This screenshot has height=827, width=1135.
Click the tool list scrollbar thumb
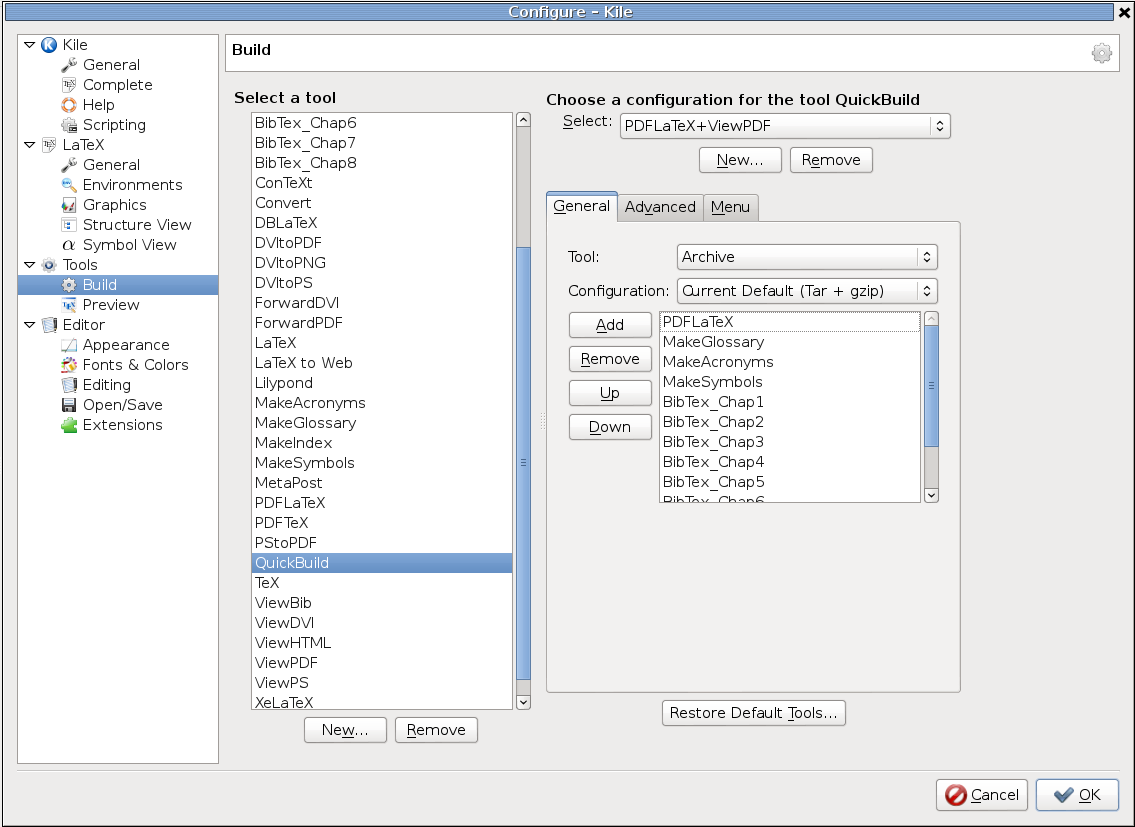pos(523,463)
